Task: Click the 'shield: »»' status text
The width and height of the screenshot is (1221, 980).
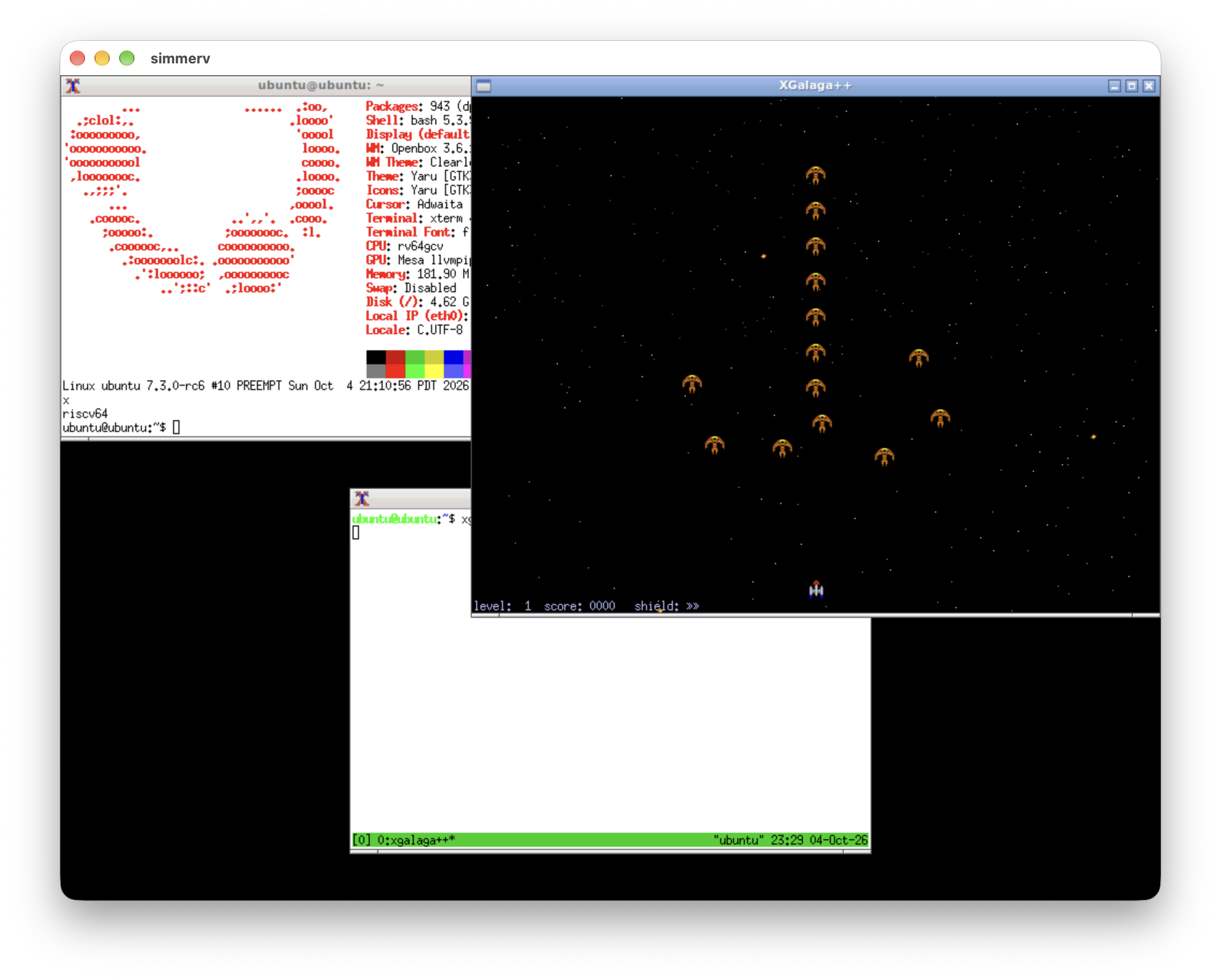Action: pos(666,607)
